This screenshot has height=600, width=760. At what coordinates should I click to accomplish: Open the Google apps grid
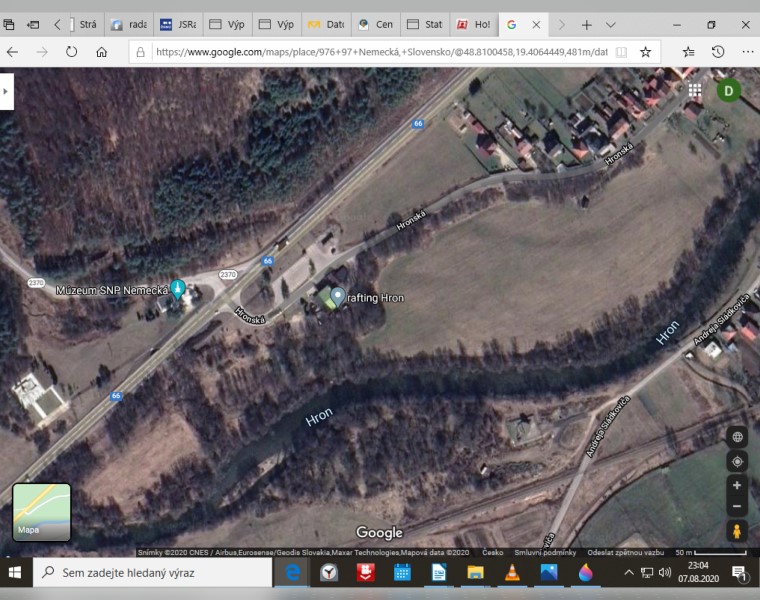[x=694, y=90]
